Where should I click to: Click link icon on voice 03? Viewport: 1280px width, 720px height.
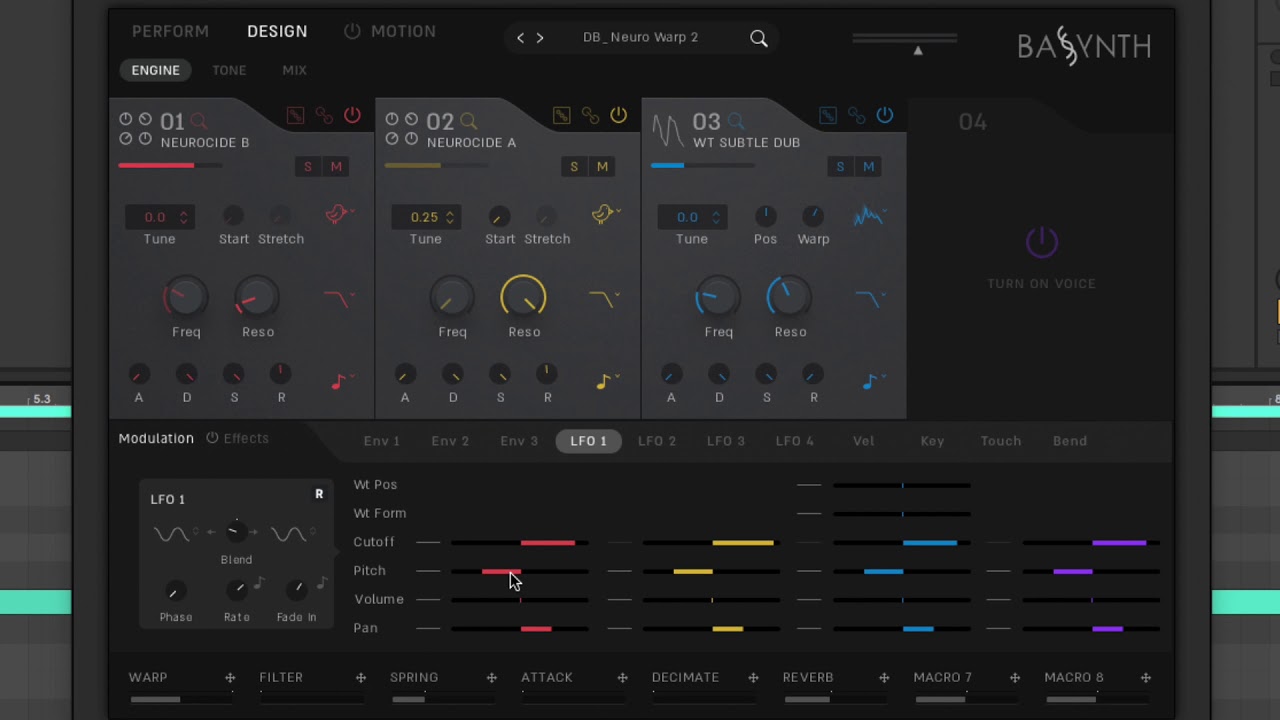click(x=856, y=116)
